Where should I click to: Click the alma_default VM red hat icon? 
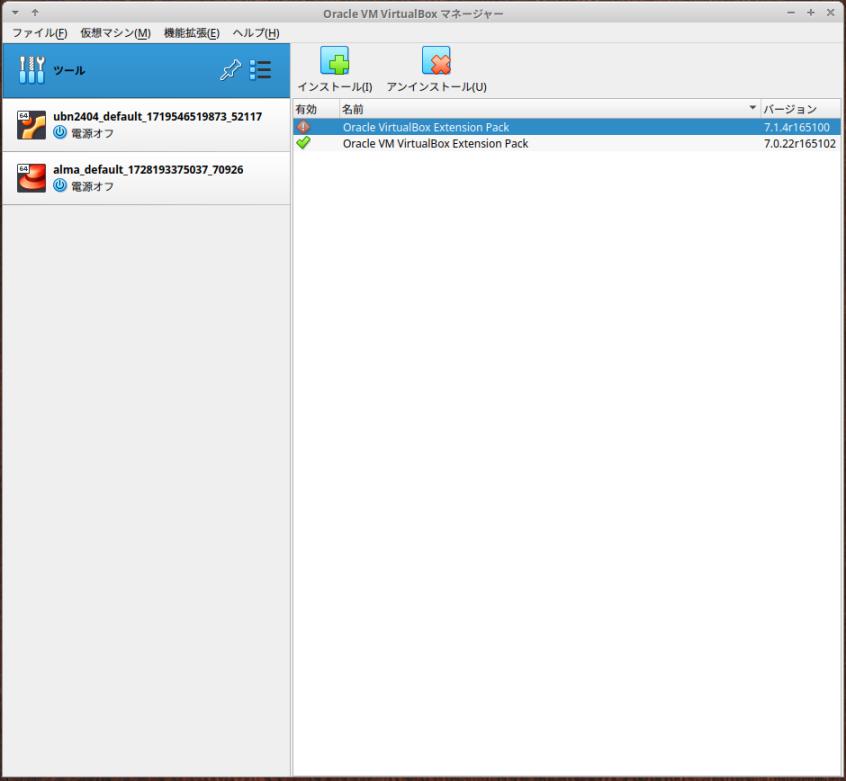[31, 178]
